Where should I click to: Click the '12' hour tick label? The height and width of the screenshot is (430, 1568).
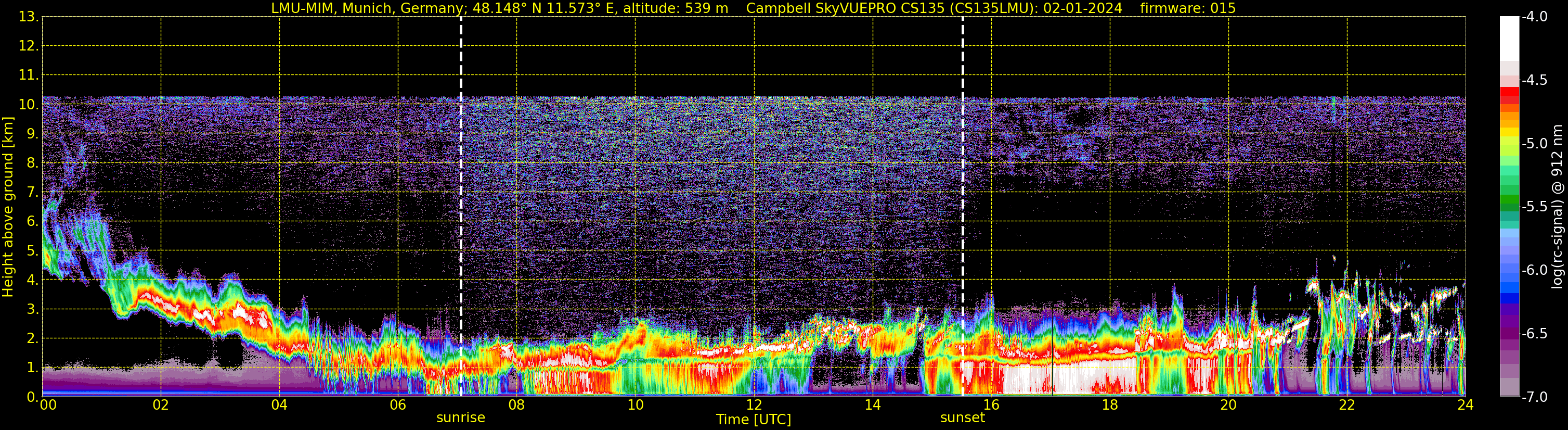pyautogui.click(x=754, y=405)
